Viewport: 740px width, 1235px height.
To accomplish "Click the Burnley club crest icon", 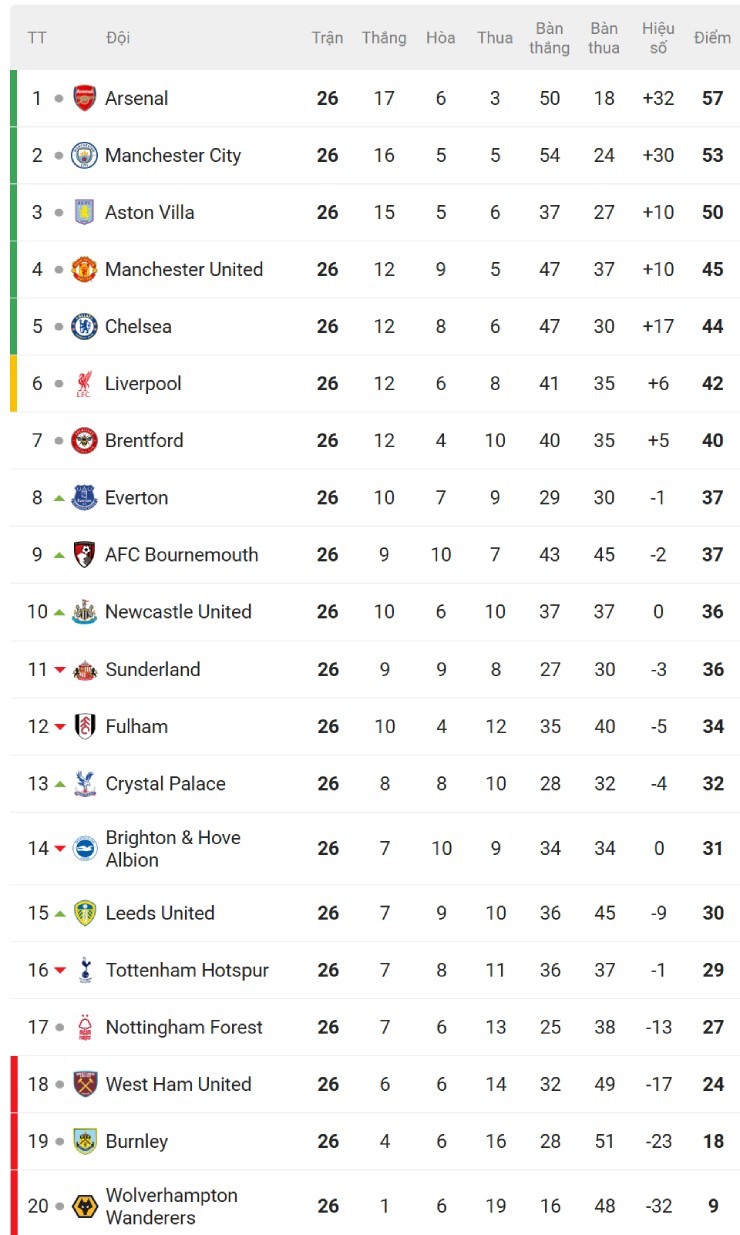I will point(85,1141).
